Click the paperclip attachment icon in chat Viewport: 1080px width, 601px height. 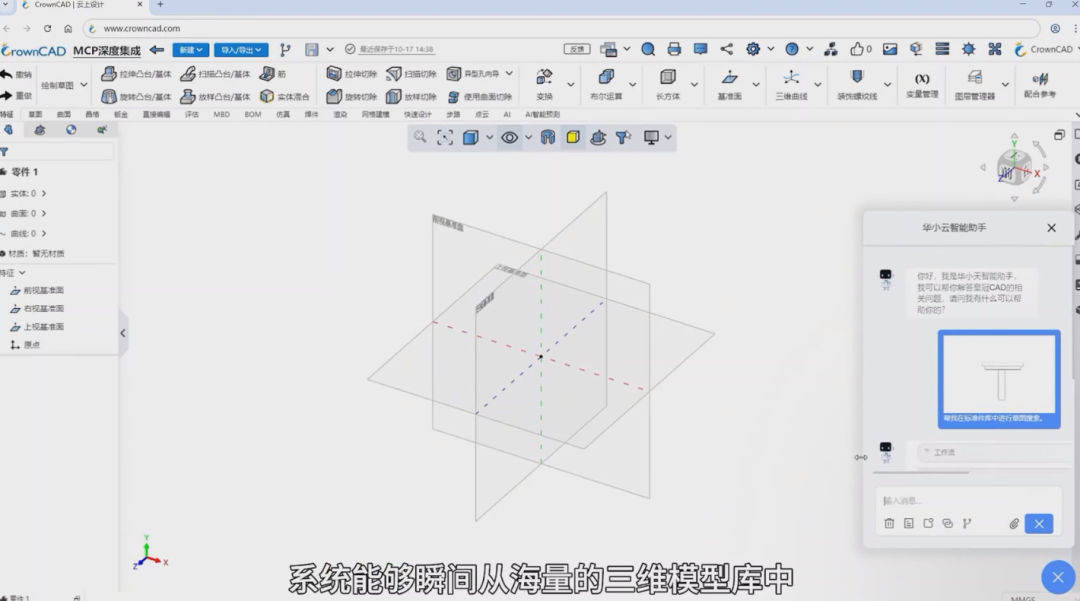(1014, 524)
